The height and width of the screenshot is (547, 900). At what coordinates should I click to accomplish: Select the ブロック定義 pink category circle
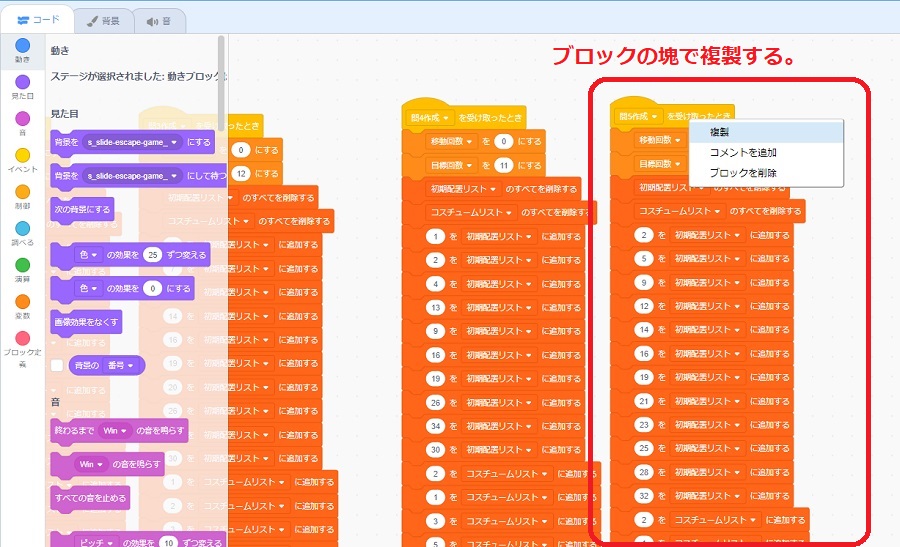(22, 339)
